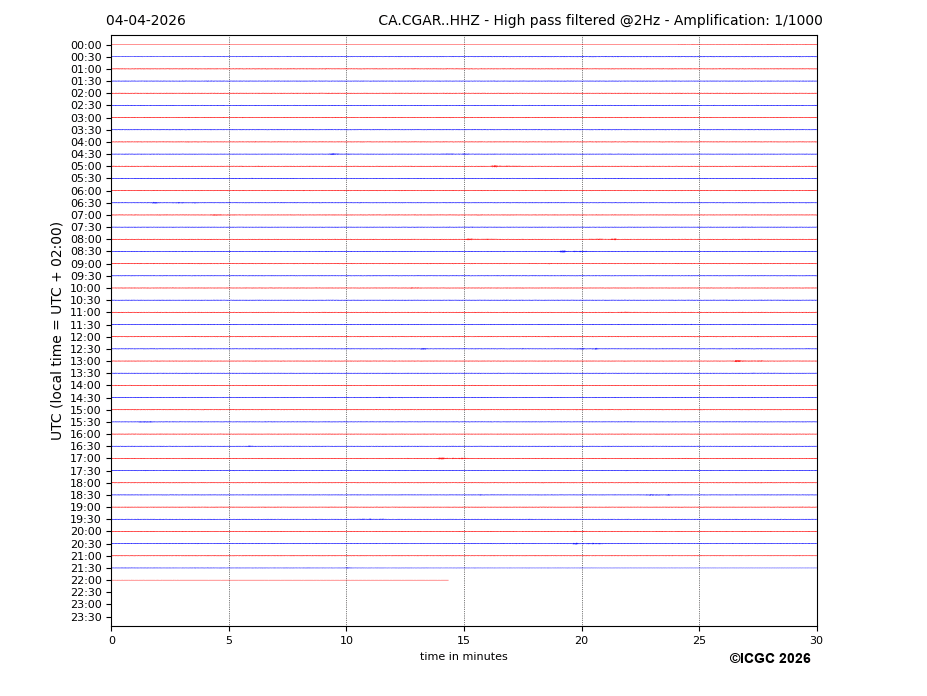Image resolution: width=927 pixels, height=696 pixels.
Task: Click the 22:00 time row label
Action: click(86, 580)
